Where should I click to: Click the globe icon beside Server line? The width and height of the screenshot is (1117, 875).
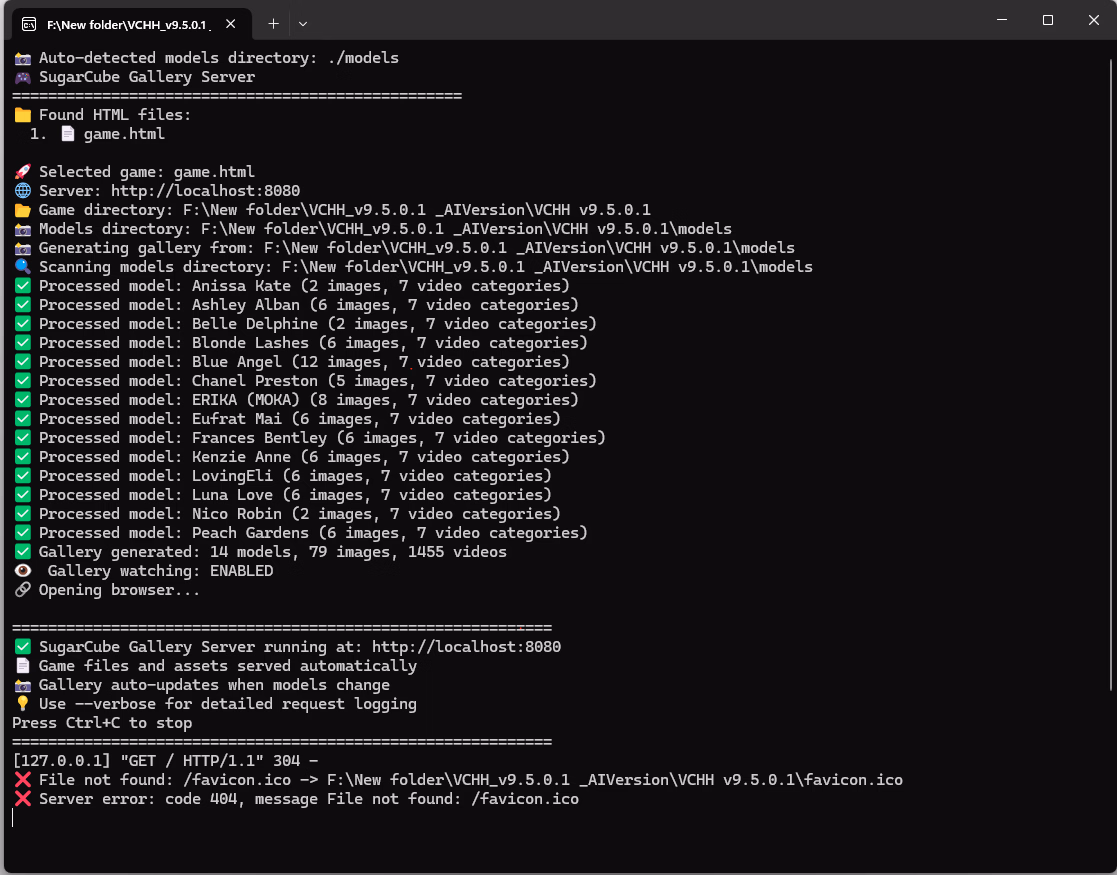(x=23, y=191)
